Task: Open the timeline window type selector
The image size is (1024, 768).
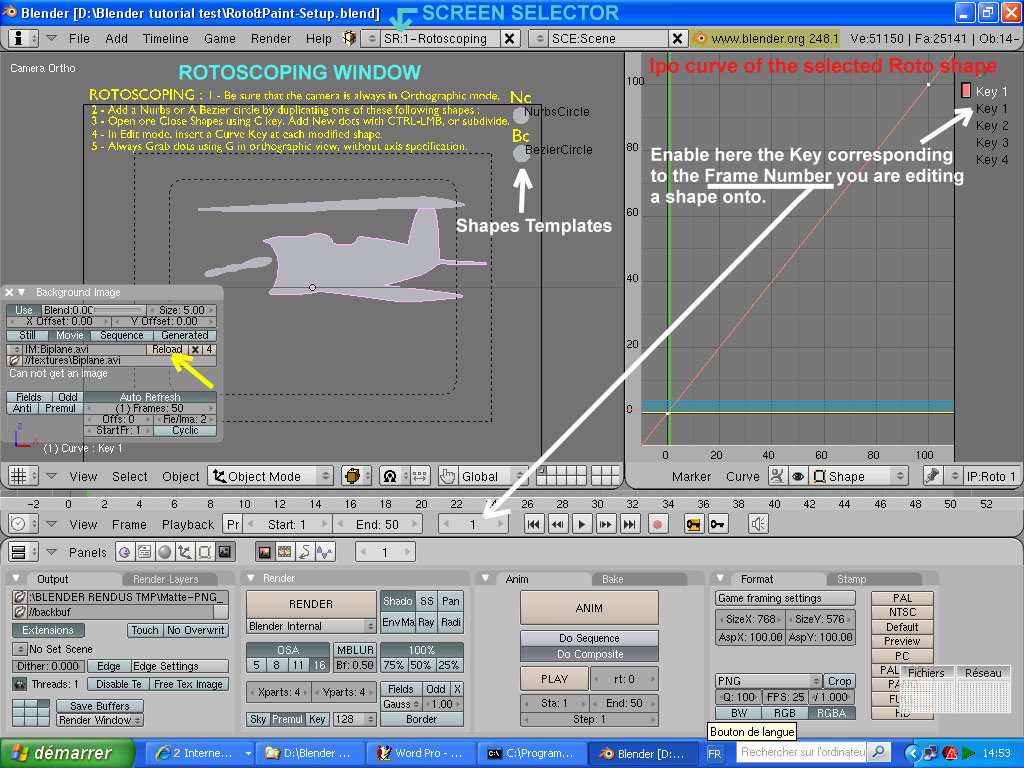Action: [x=23, y=524]
